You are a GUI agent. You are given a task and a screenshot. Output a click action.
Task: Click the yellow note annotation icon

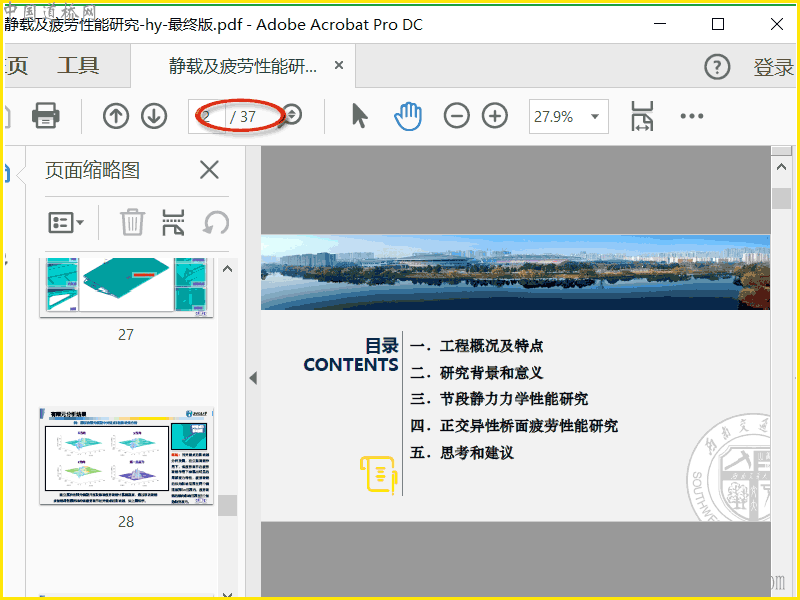click(x=378, y=475)
